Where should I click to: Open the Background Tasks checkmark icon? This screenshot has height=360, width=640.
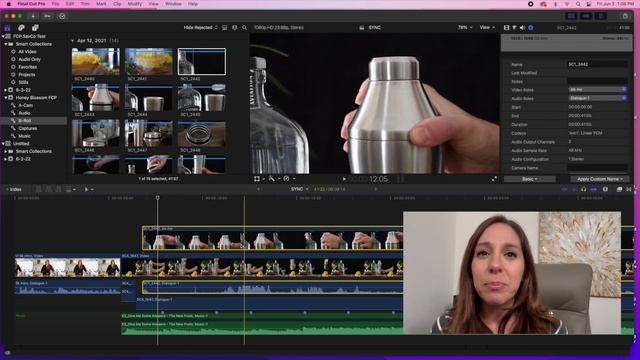point(62,16)
